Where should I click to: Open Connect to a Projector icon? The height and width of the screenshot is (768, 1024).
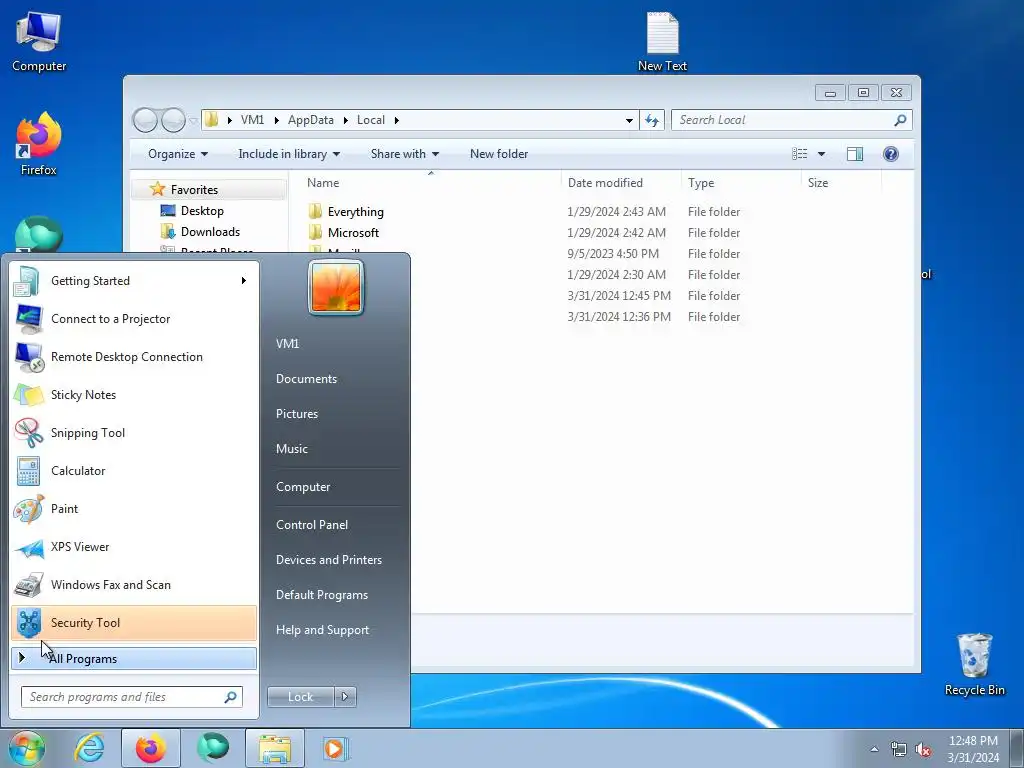click(x=28, y=319)
